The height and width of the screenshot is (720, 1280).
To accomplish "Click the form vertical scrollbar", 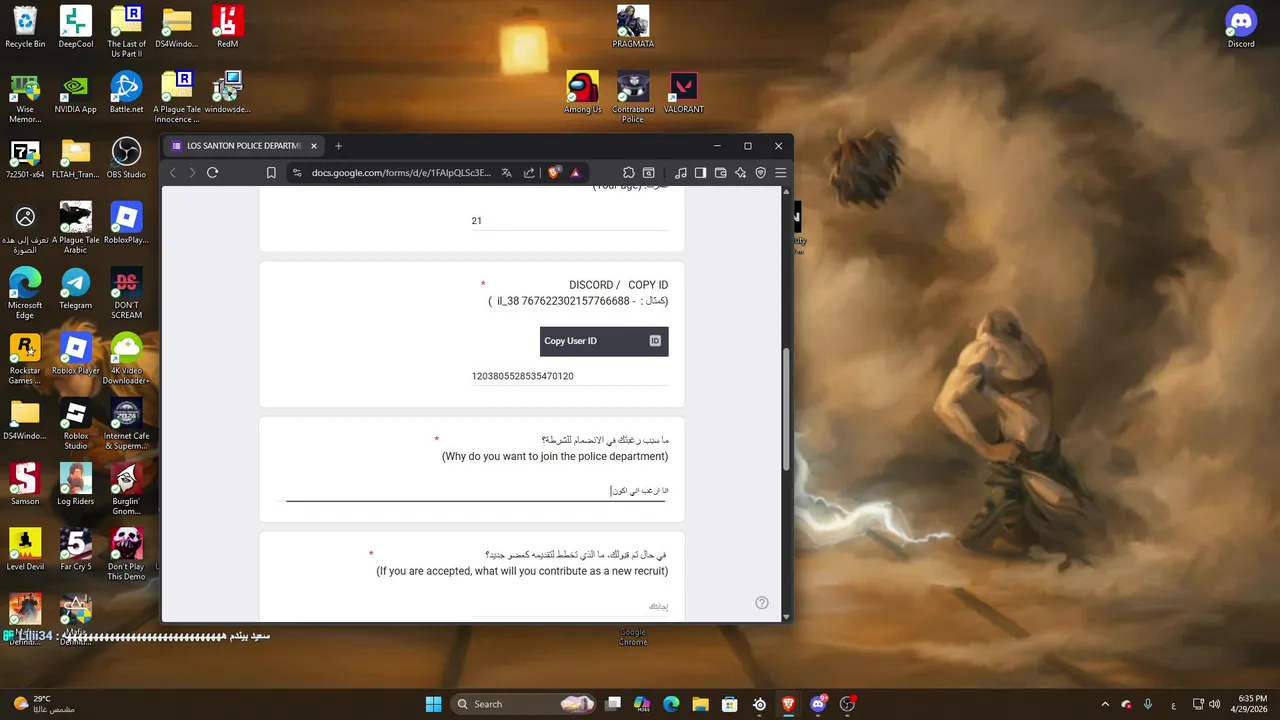I will click(x=786, y=410).
